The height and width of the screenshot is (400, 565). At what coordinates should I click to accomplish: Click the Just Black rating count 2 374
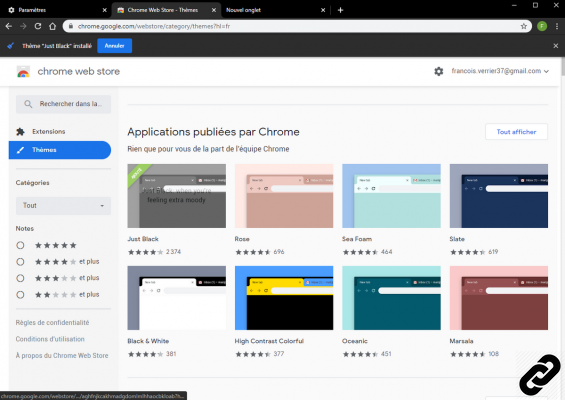[x=173, y=252]
